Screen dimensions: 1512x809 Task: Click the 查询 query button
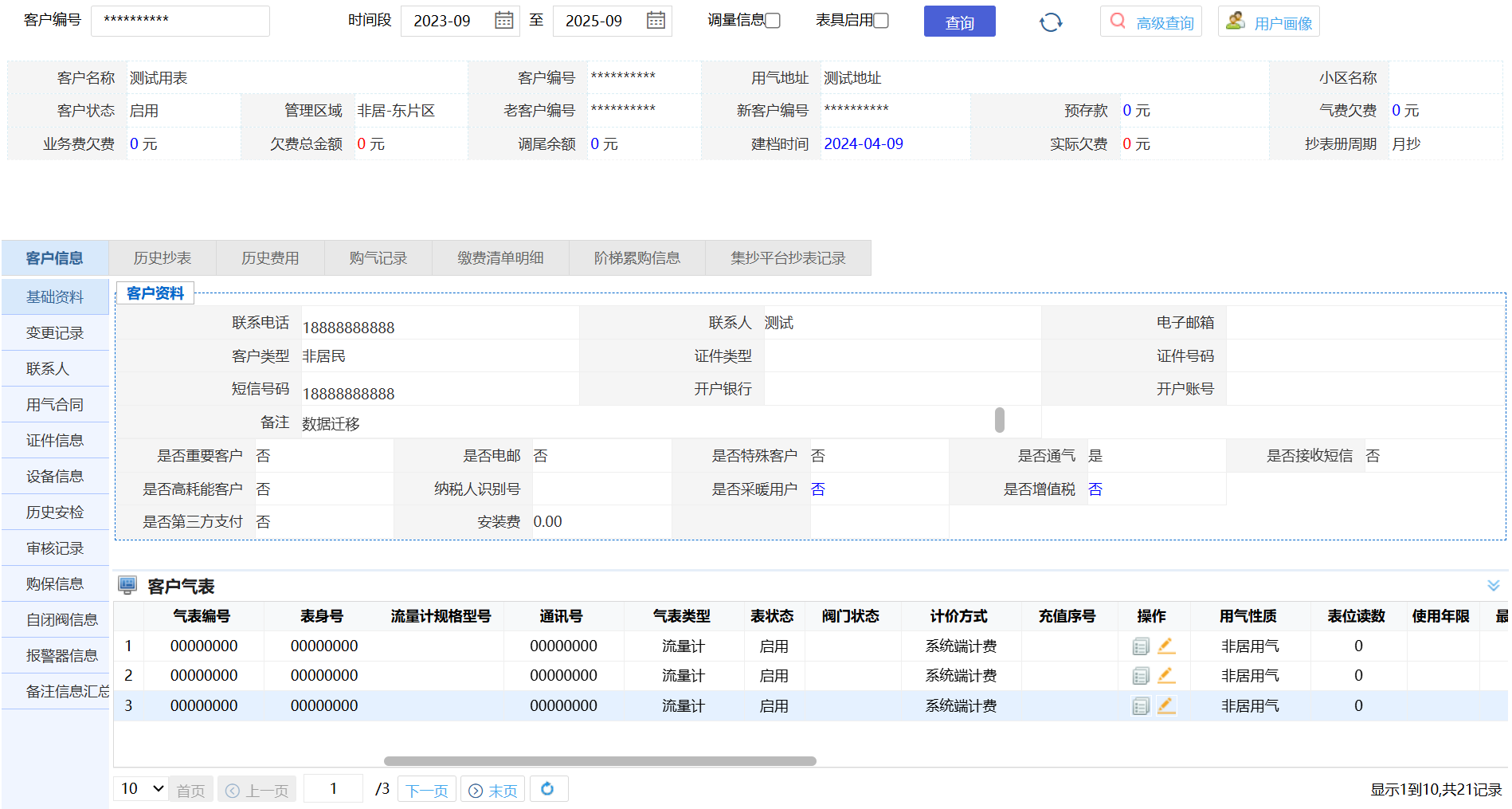coord(959,22)
